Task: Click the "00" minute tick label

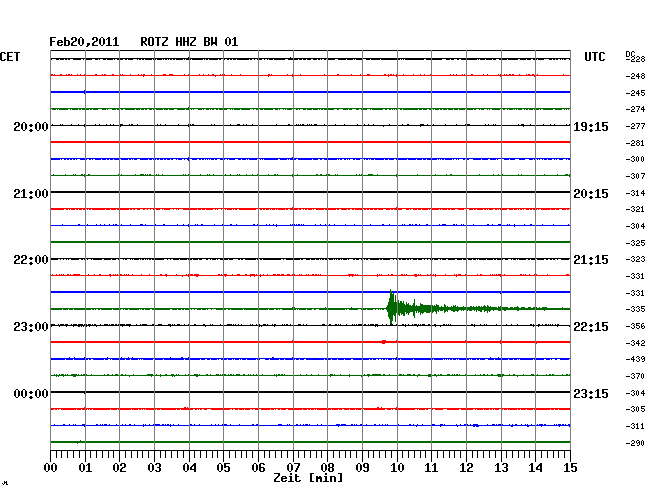Action: (51, 468)
